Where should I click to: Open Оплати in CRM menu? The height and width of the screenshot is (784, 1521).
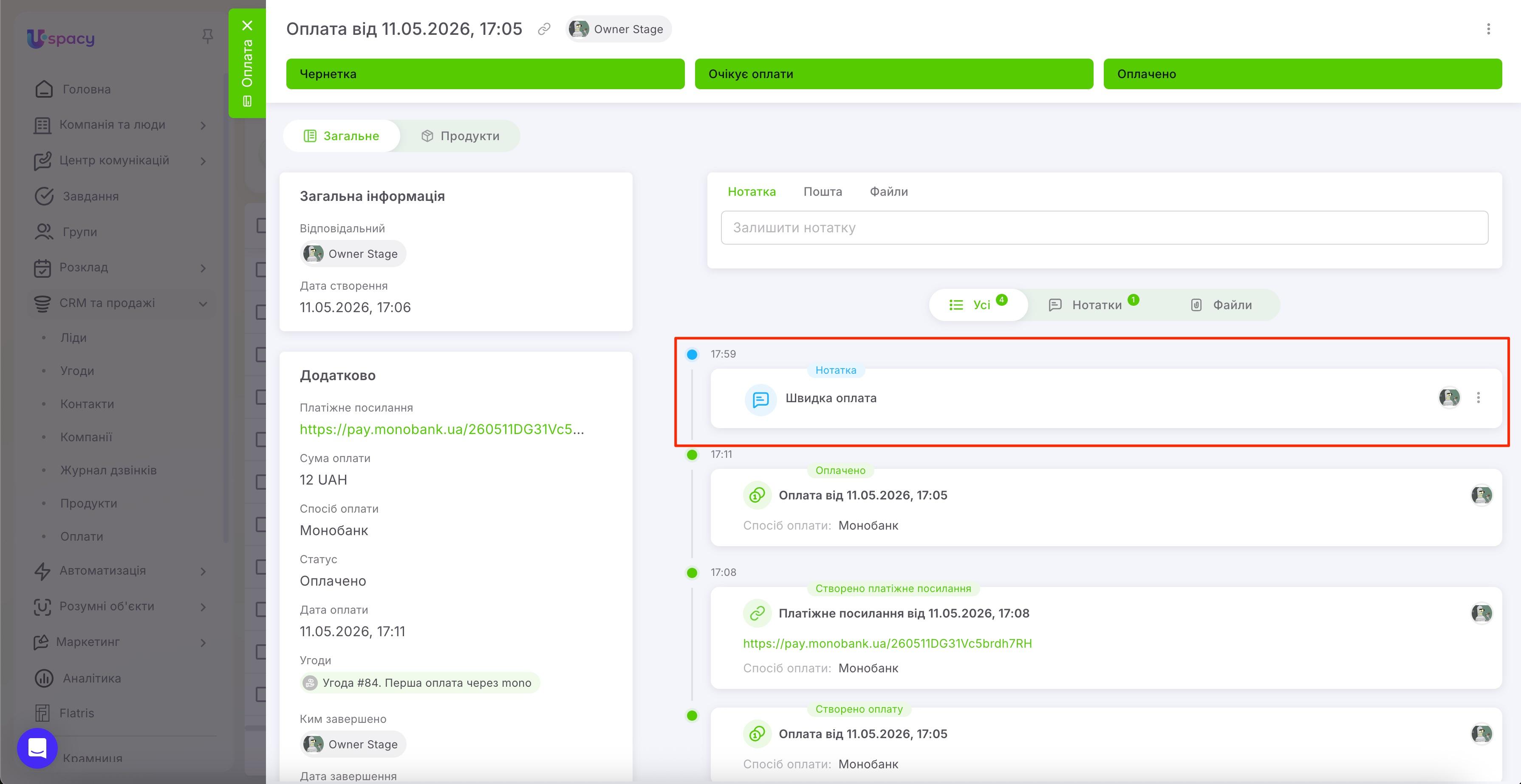(x=82, y=537)
